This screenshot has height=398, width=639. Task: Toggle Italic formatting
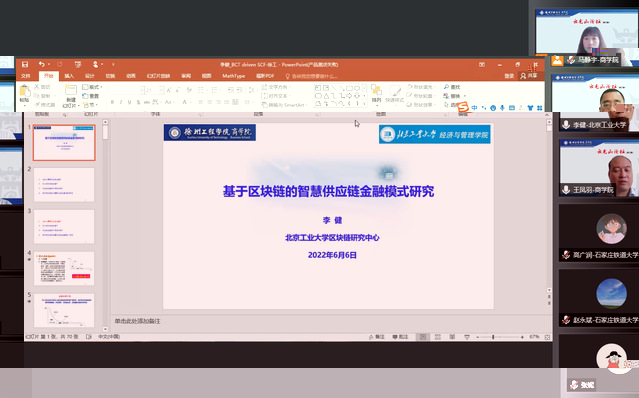pos(121,102)
